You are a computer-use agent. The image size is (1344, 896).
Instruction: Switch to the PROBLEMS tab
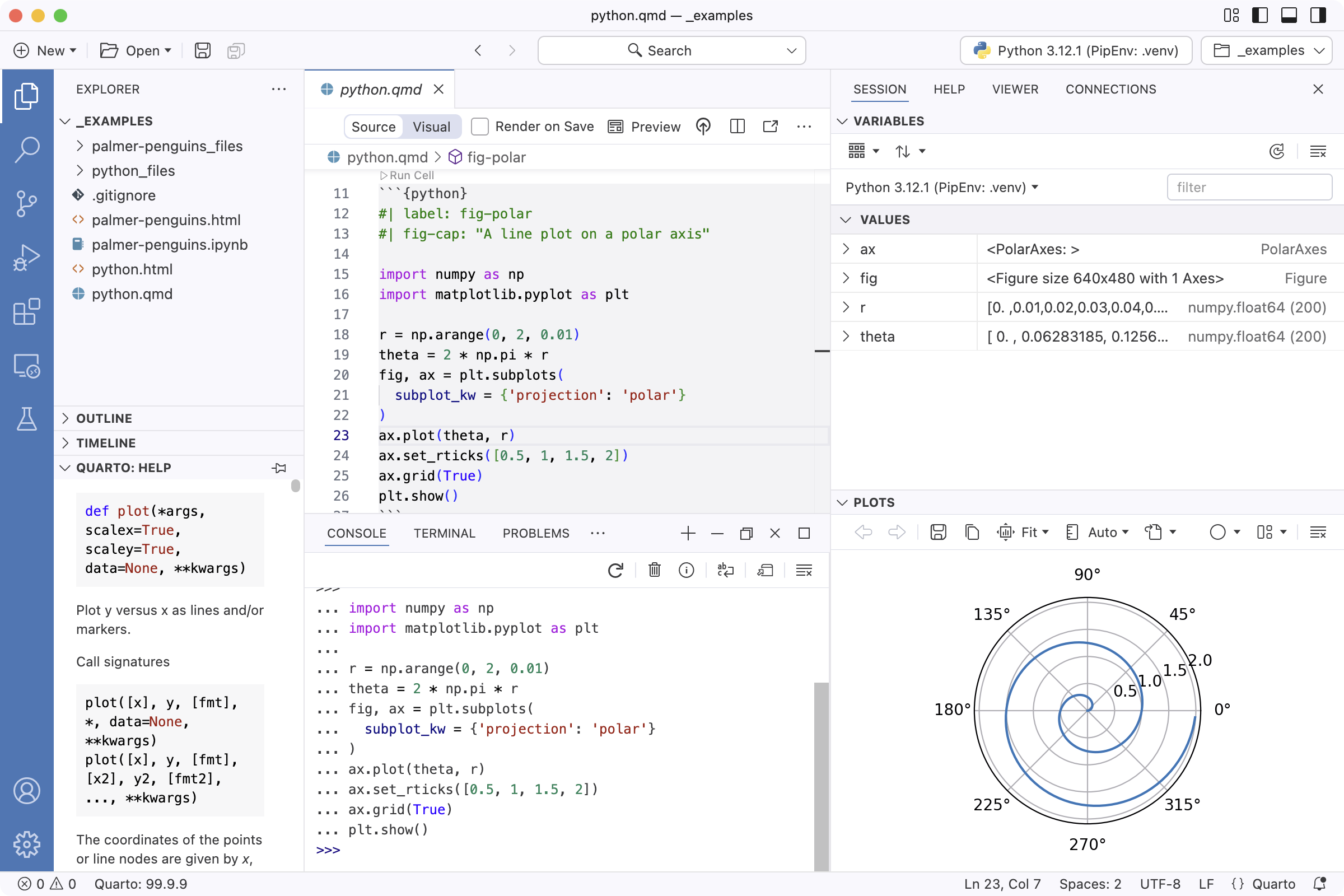click(536, 533)
